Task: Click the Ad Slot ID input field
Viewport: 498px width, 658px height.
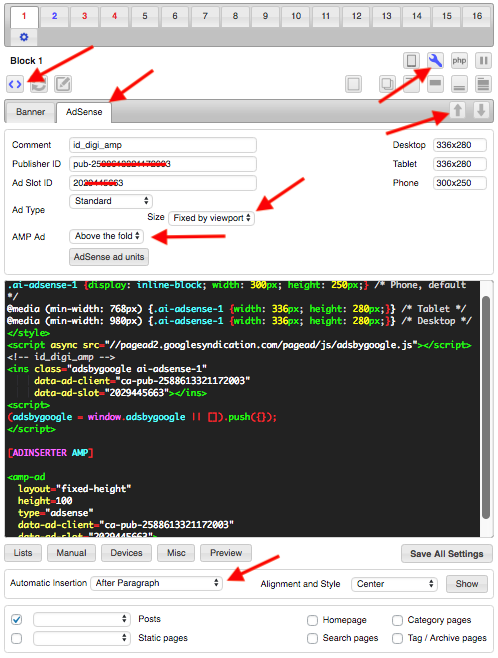Action: click(x=163, y=183)
